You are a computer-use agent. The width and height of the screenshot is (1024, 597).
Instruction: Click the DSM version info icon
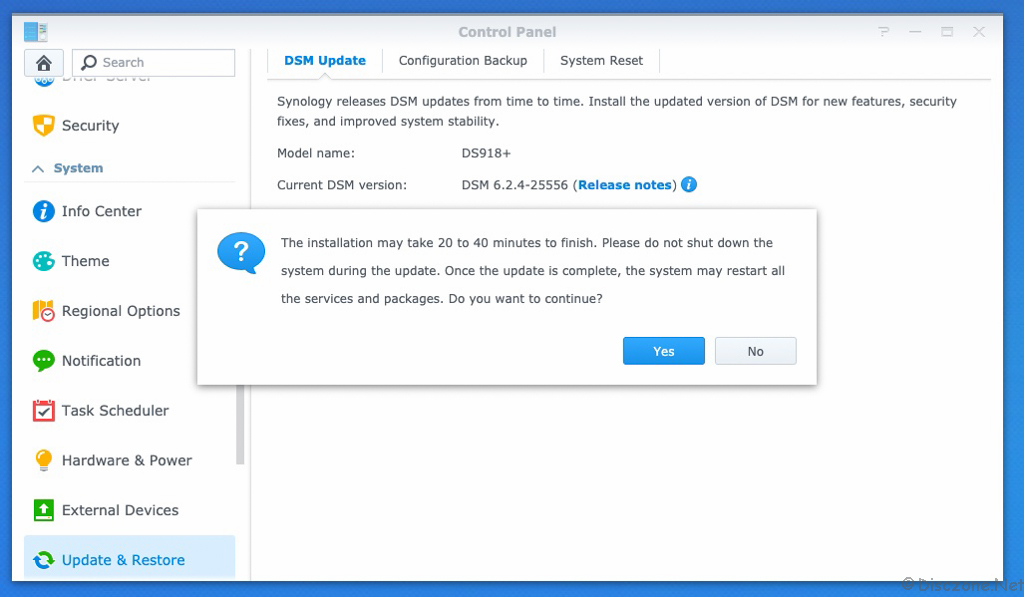point(689,185)
